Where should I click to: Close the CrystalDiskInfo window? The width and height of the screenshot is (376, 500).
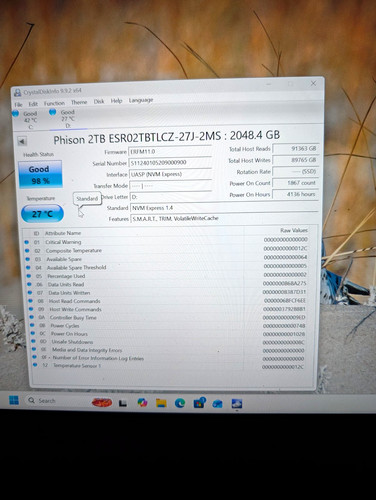(x=313, y=83)
